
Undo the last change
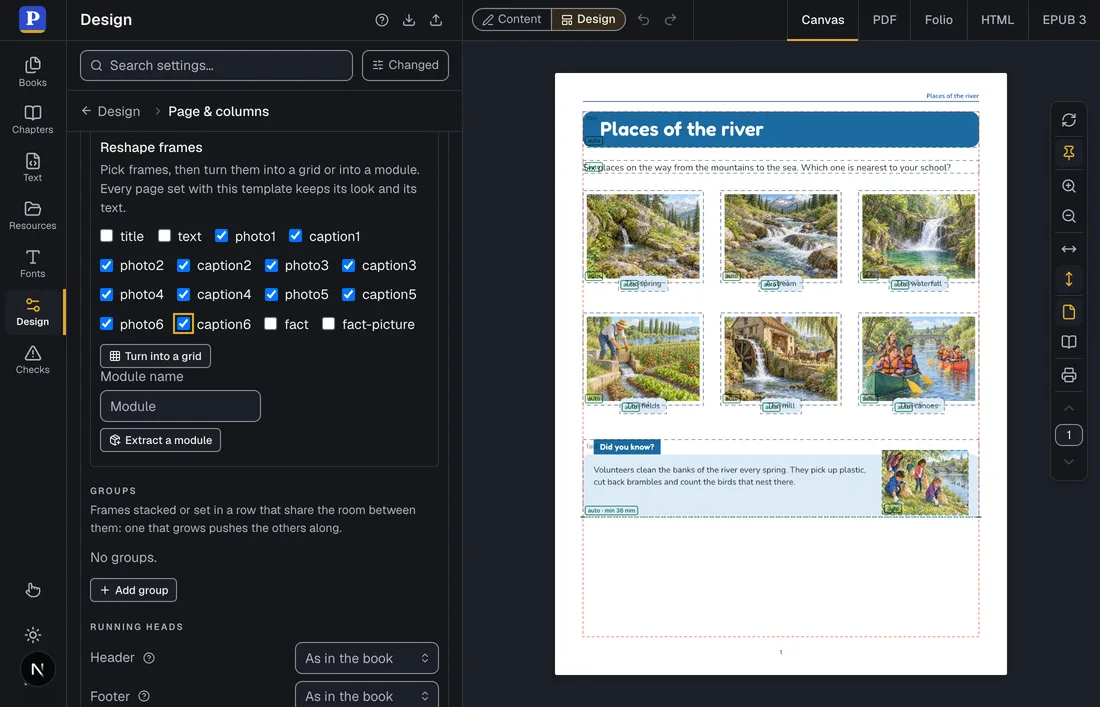tap(643, 20)
